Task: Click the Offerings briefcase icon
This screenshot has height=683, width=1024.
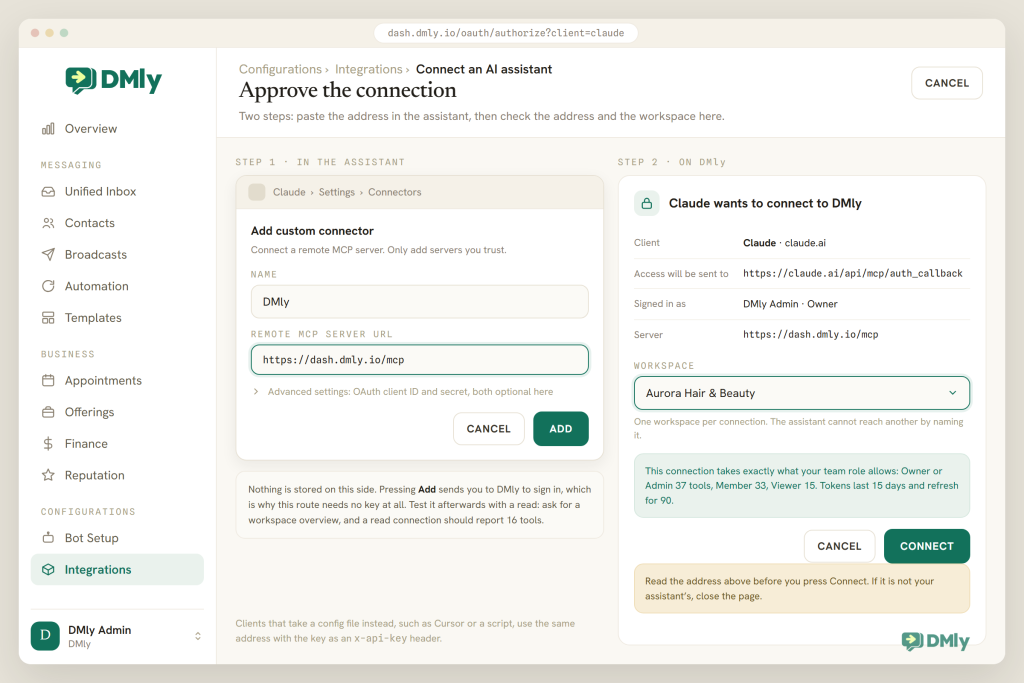Action: pos(48,412)
